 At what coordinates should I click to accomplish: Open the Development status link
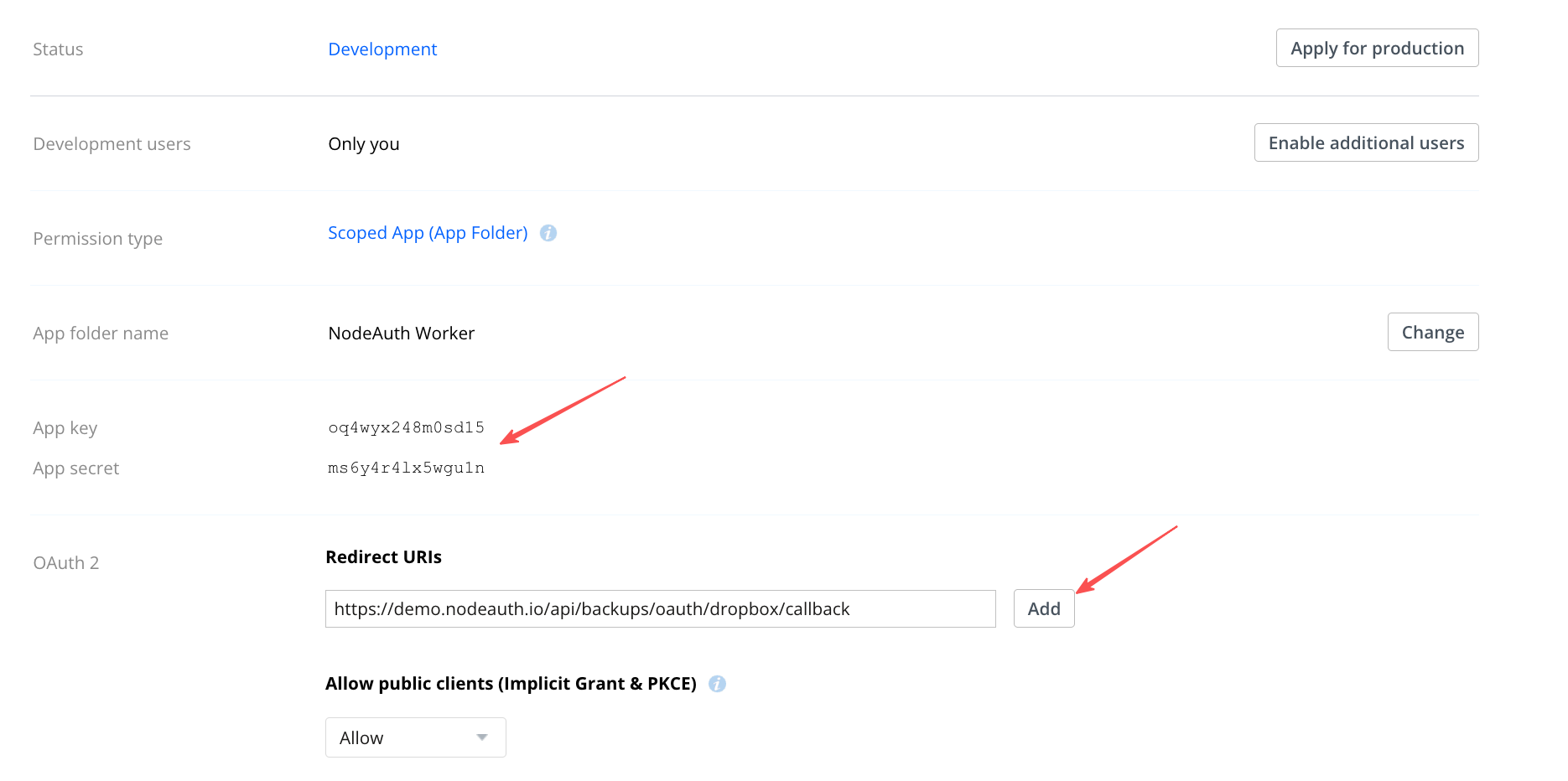tap(382, 49)
